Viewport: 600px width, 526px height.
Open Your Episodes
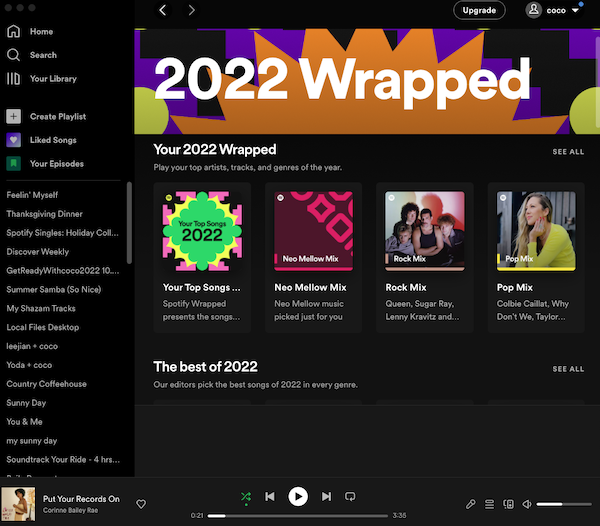click(x=56, y=164)
